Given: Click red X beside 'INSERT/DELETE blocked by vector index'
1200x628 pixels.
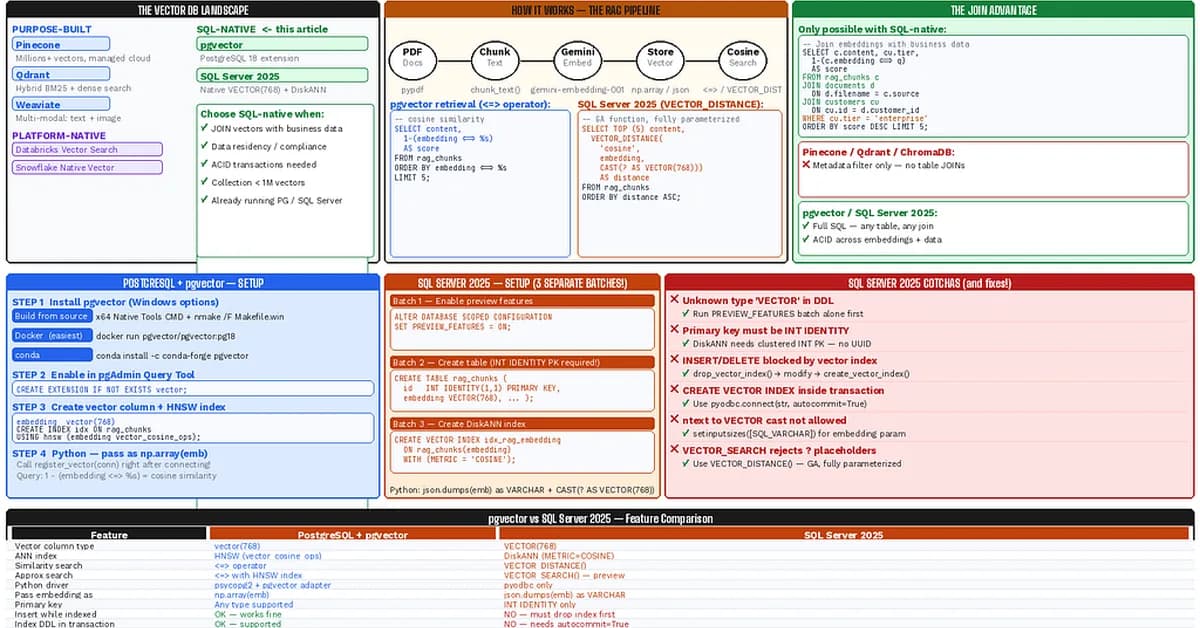Looking at the screenshot, I should tap(674, 359).
